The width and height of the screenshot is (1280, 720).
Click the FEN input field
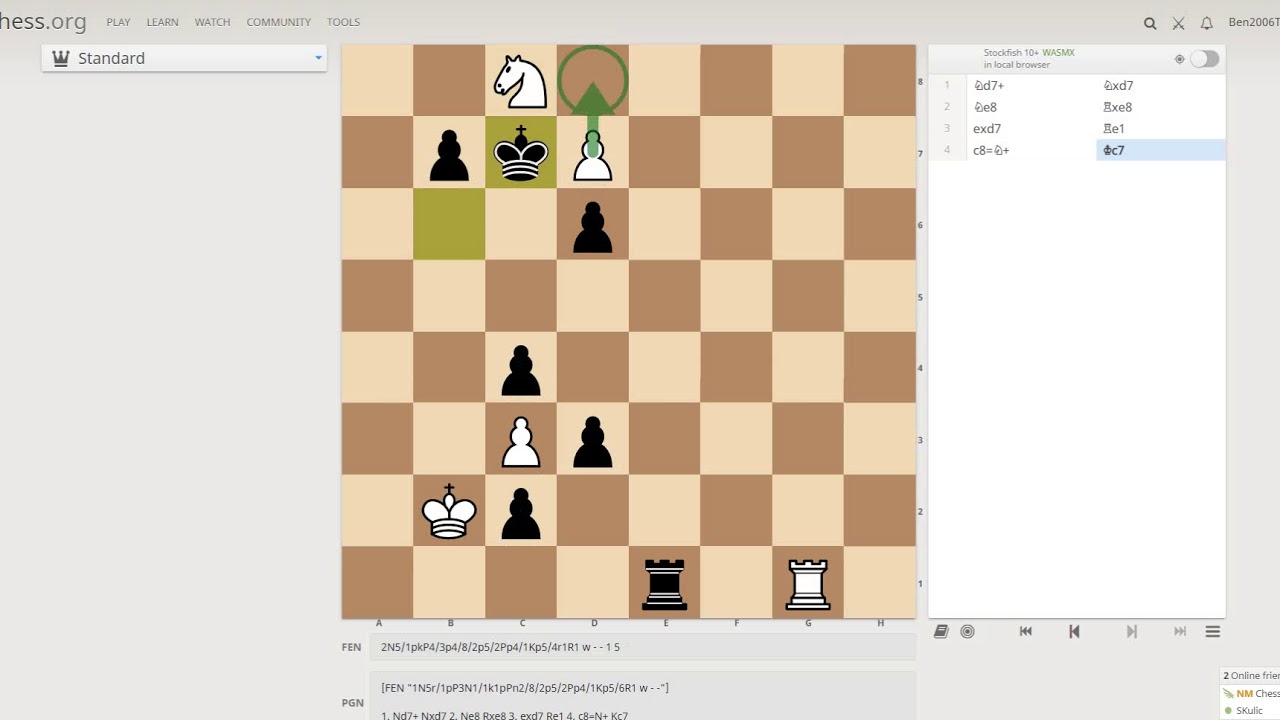pyautogui.click(x=643, y=647)
